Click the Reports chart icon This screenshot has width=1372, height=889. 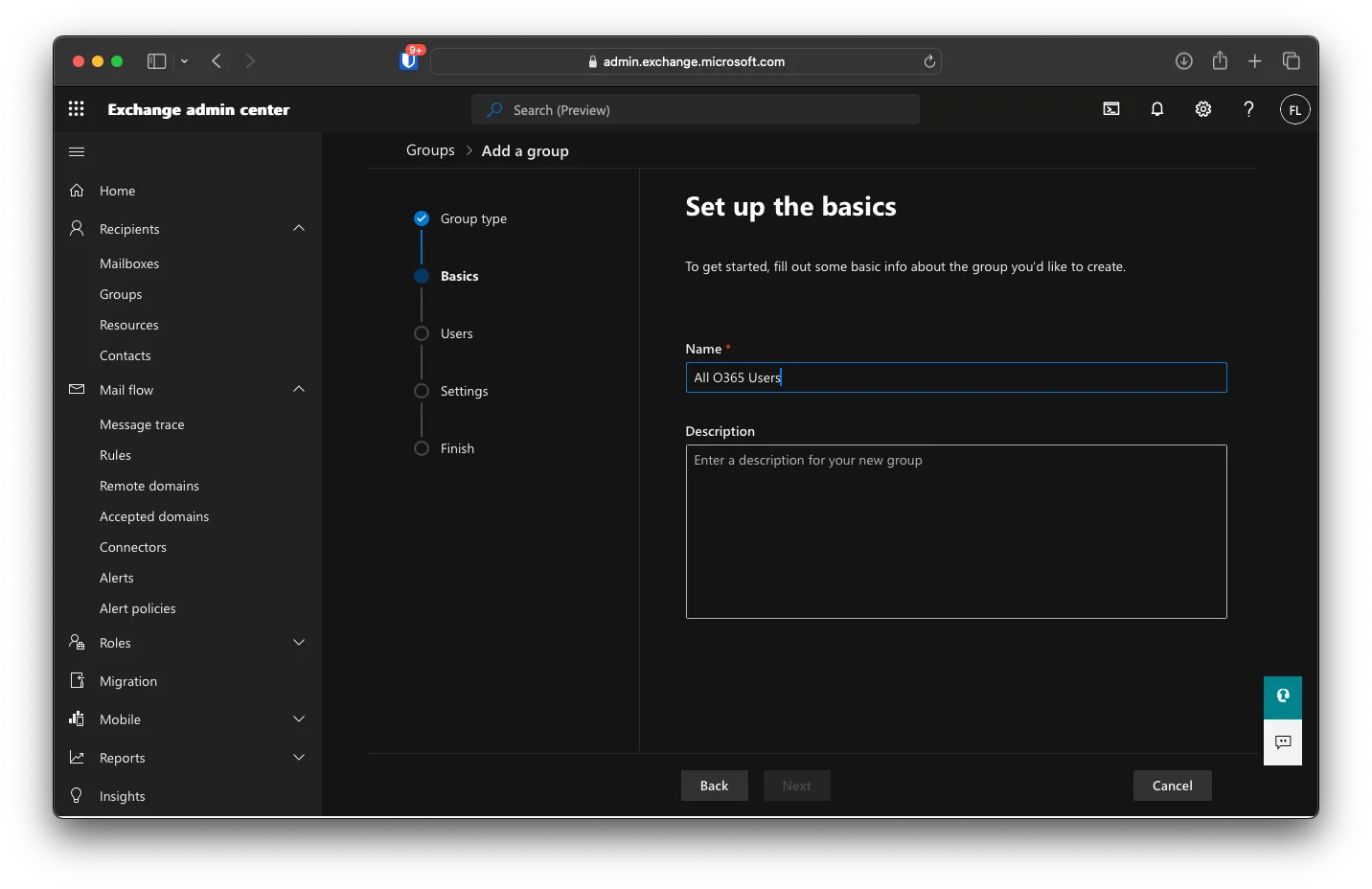tap(77, 757)
